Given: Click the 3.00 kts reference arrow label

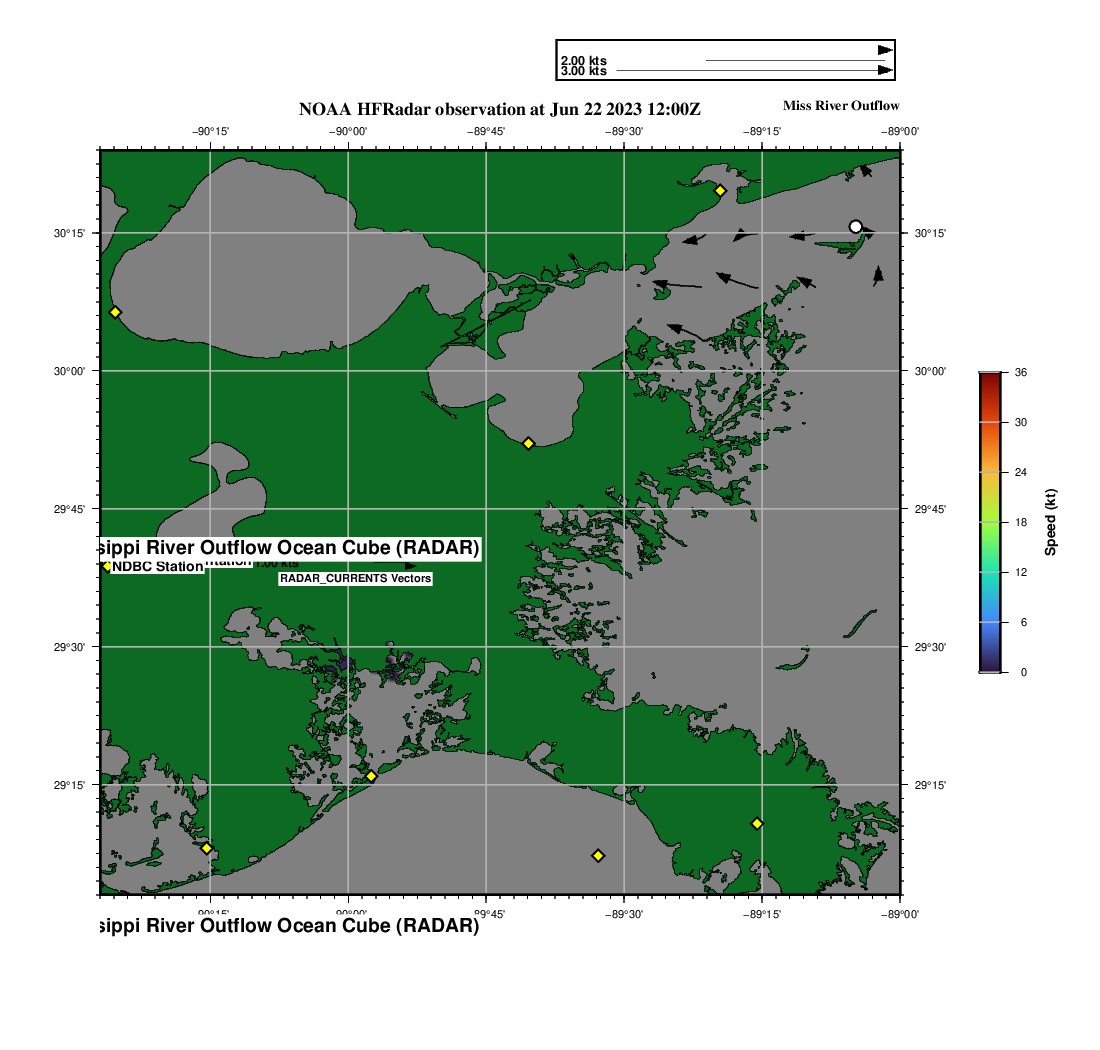Looking at the screenshot, I should pyautogui.click(x=583, y=71).
